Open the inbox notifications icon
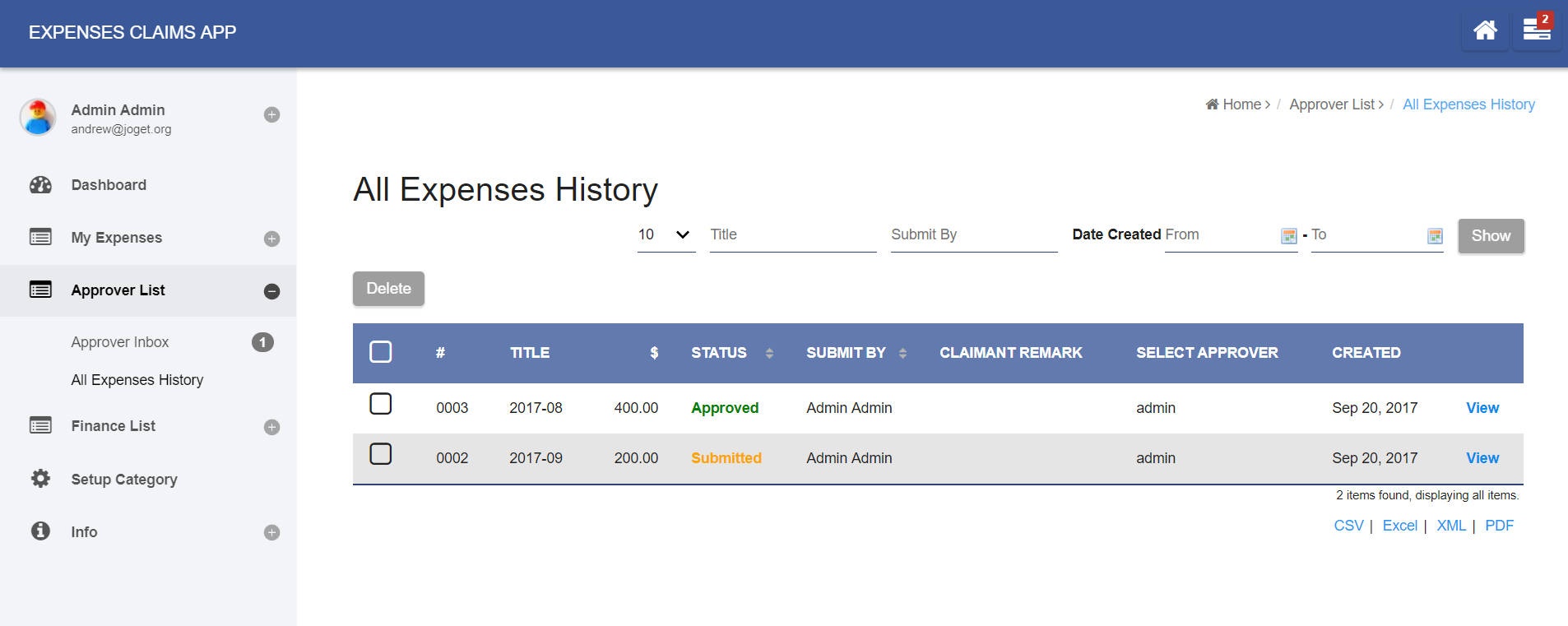 [1536, 31]
